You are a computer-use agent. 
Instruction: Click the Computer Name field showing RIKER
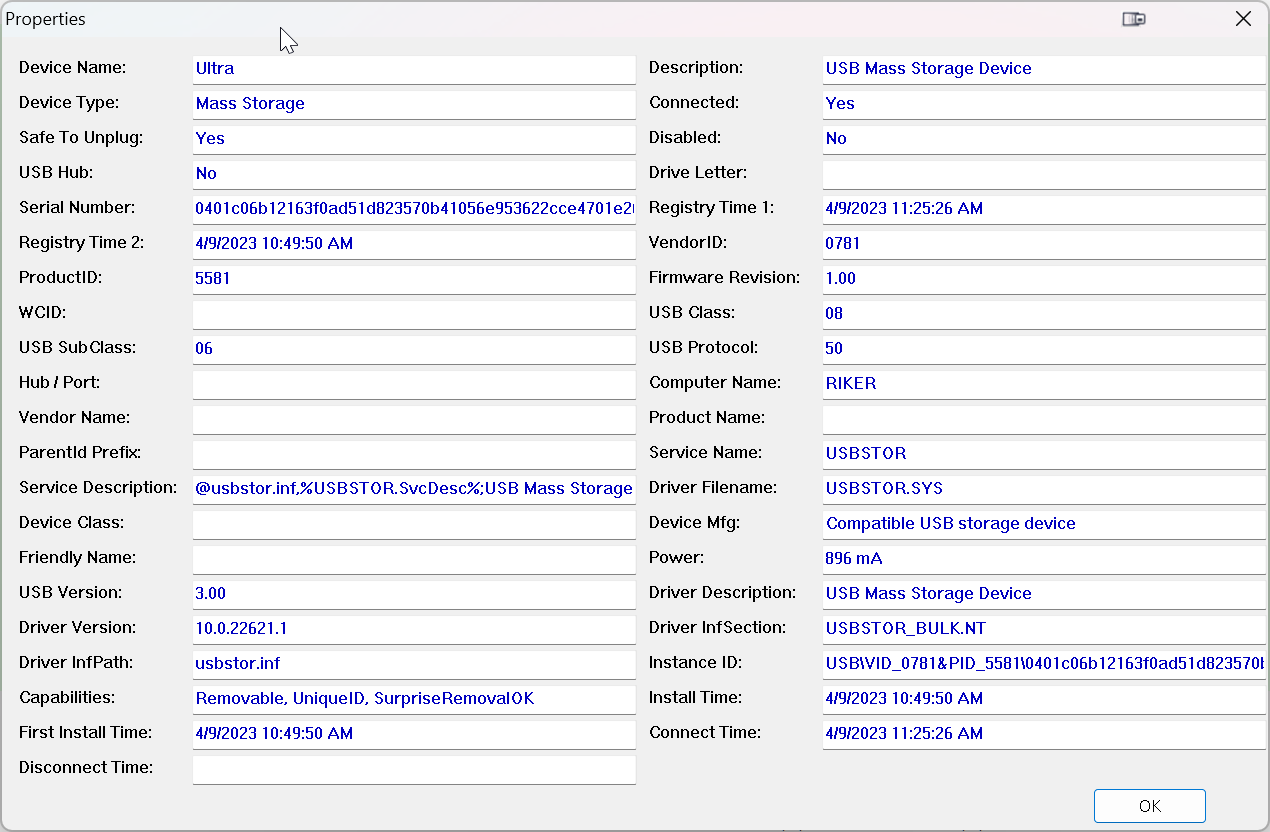point(1043,384)
